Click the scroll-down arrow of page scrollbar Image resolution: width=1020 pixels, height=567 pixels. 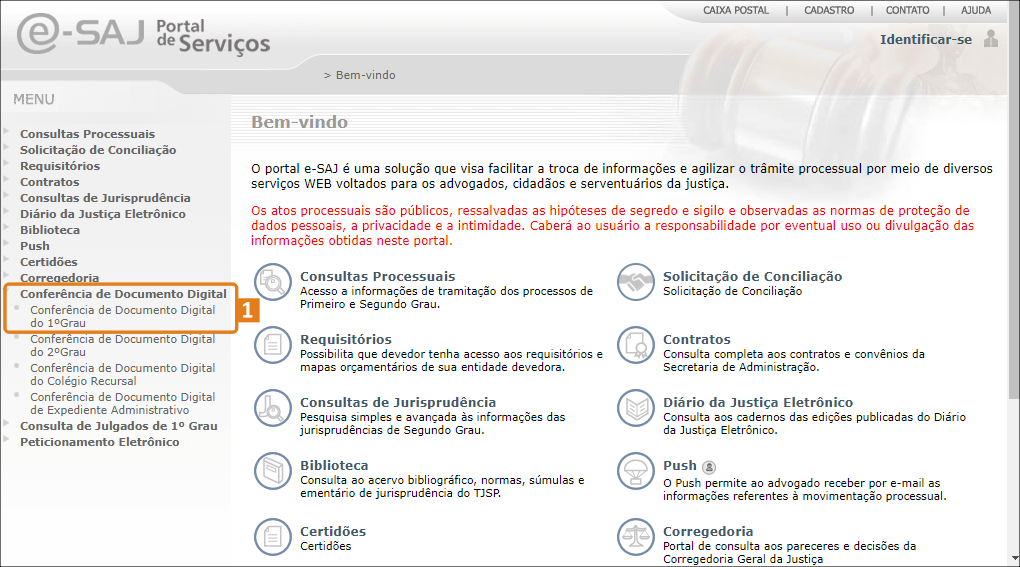pyautogui.click(x=1015, y=559)
